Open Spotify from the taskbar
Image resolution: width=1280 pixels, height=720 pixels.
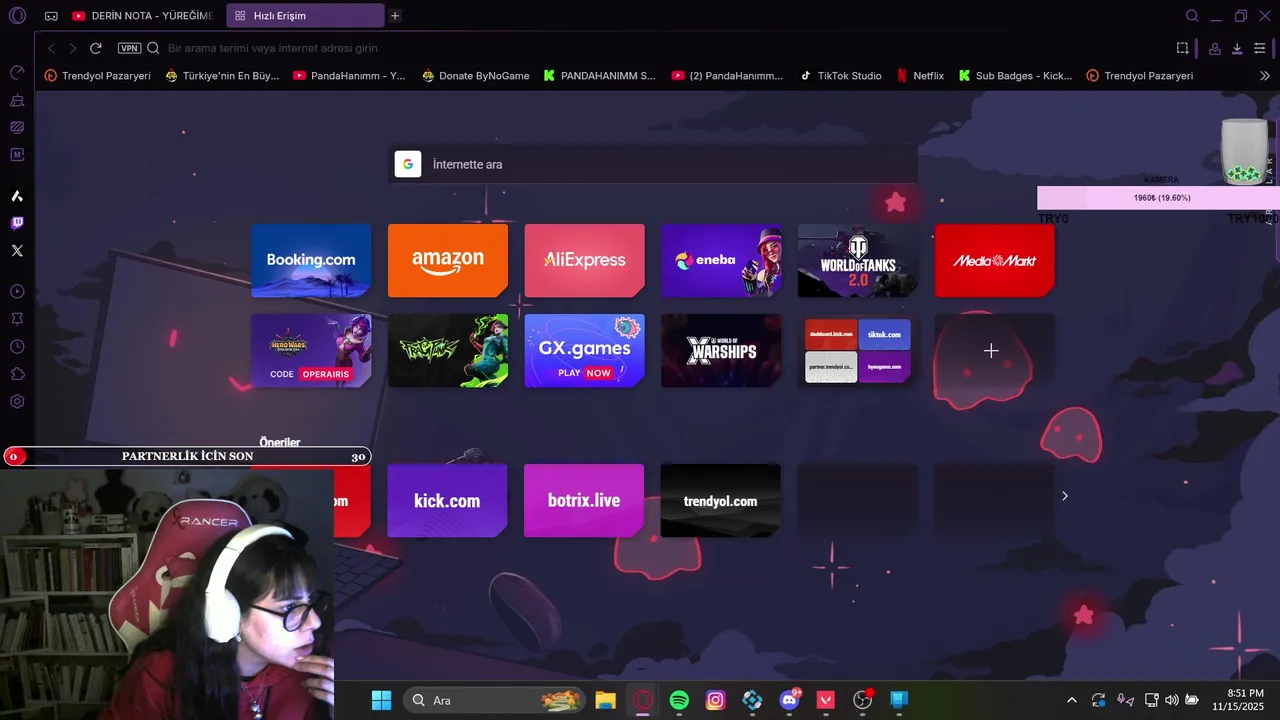[679, 700]
